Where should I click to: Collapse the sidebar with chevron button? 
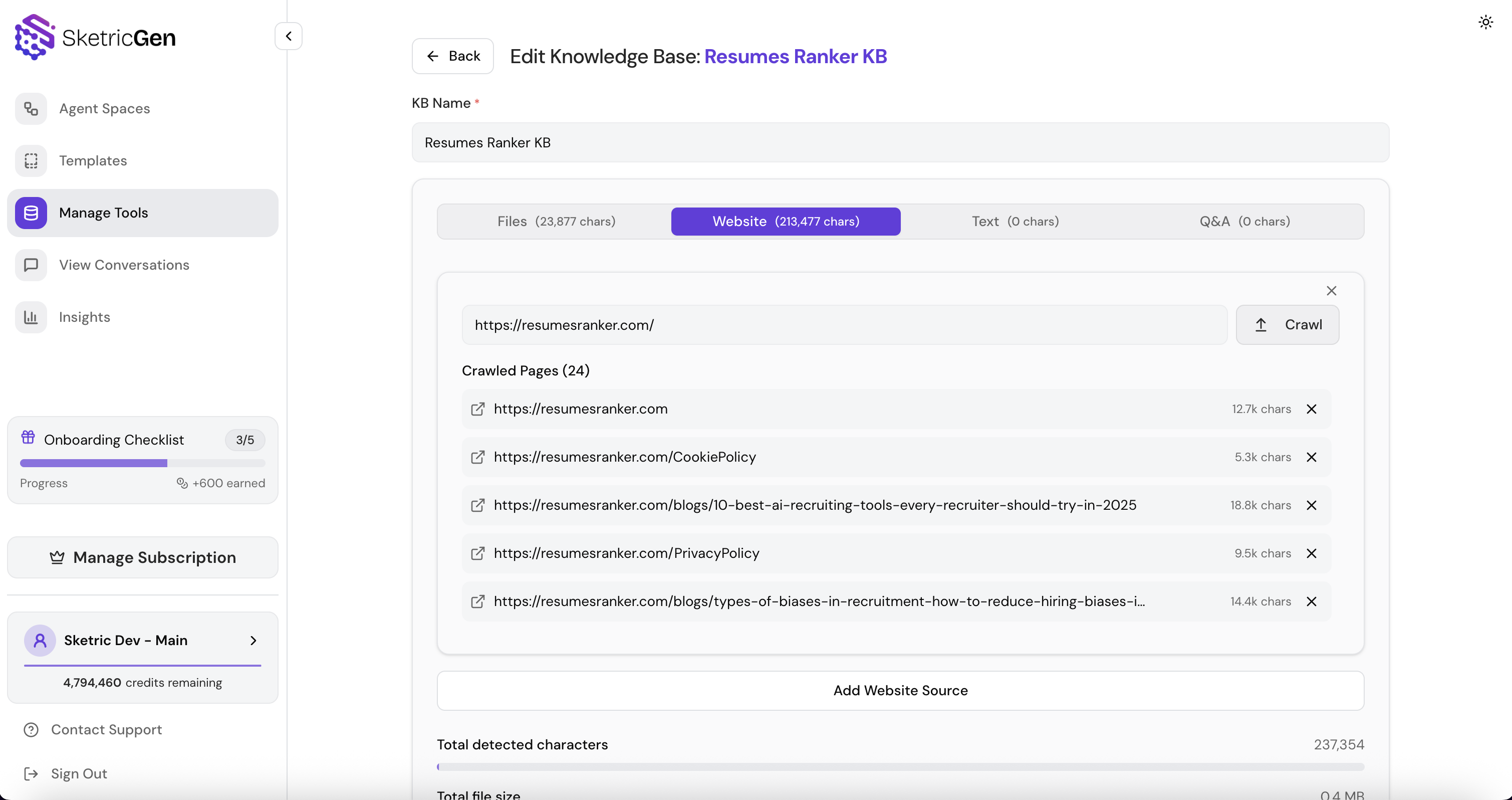pos(288,37)
